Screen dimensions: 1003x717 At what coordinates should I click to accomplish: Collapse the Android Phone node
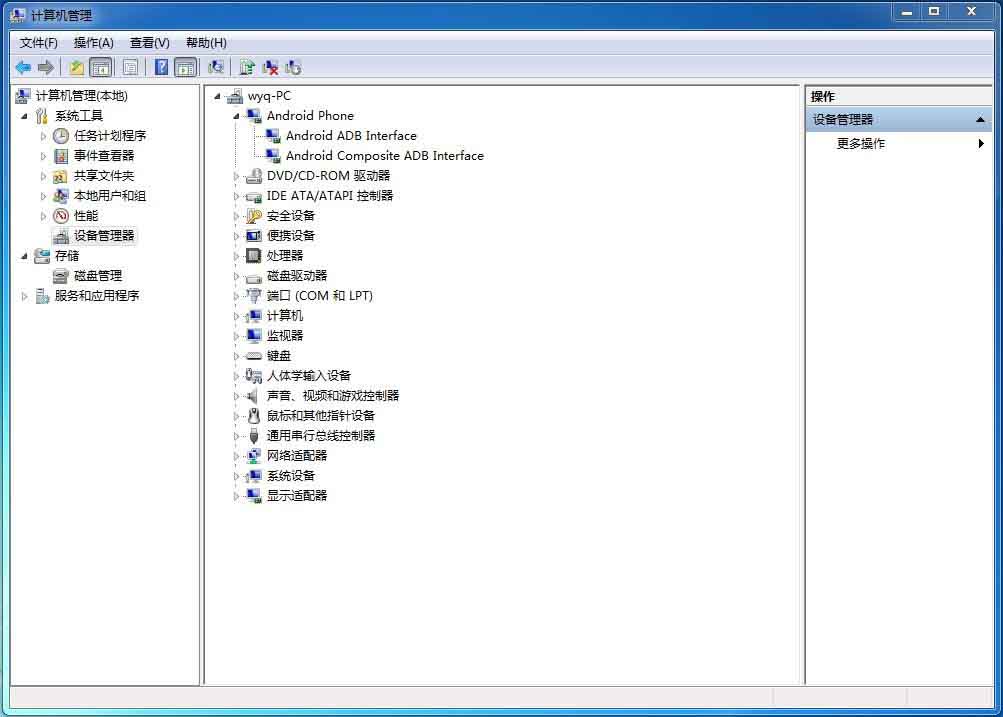(237, 116)
